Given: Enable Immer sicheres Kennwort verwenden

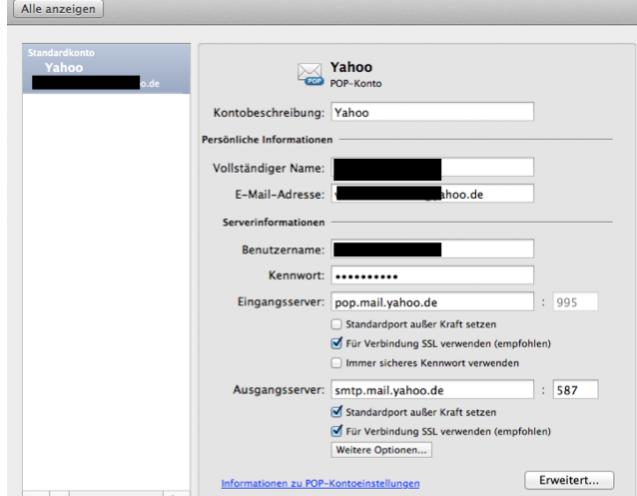Looking at the screenshot, I should pyautogui.click(x=336, y=363).
